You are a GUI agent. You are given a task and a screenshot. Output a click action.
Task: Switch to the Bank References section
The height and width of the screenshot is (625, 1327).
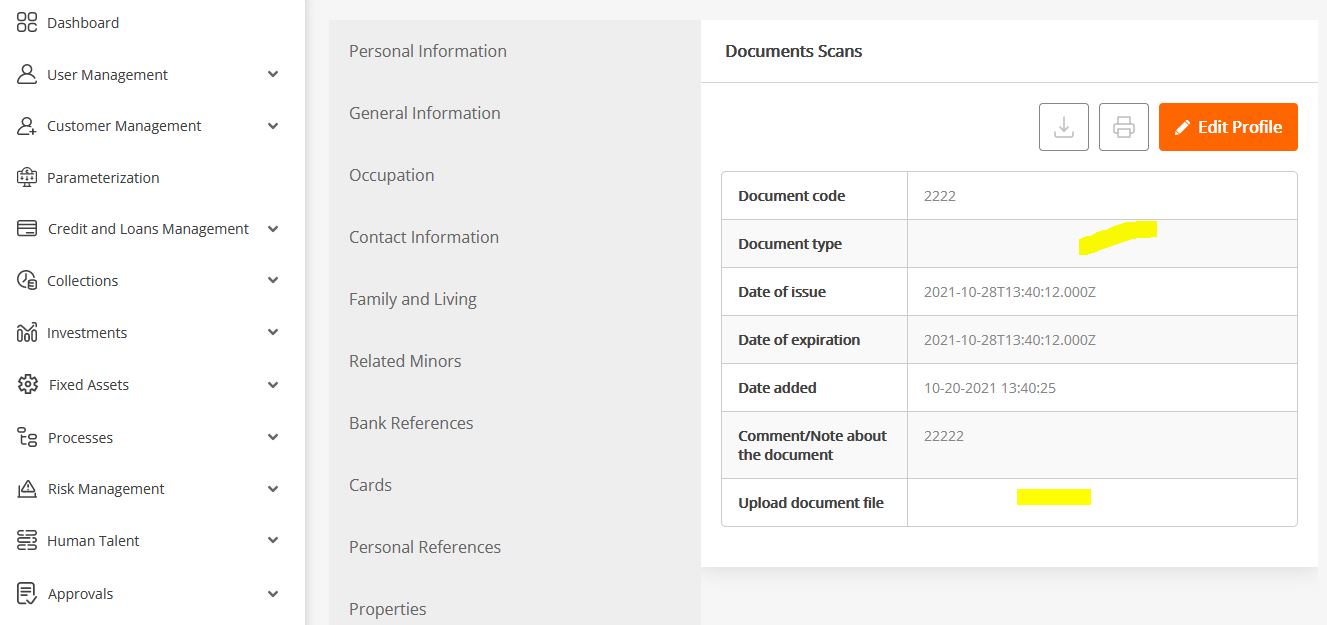click(x=410, y=423)
